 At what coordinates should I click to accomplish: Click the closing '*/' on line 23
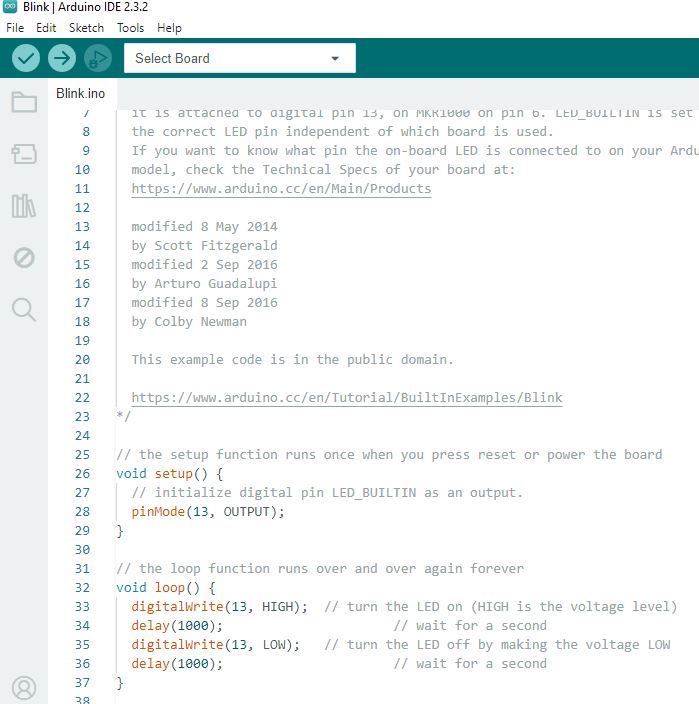coord(123,416)
